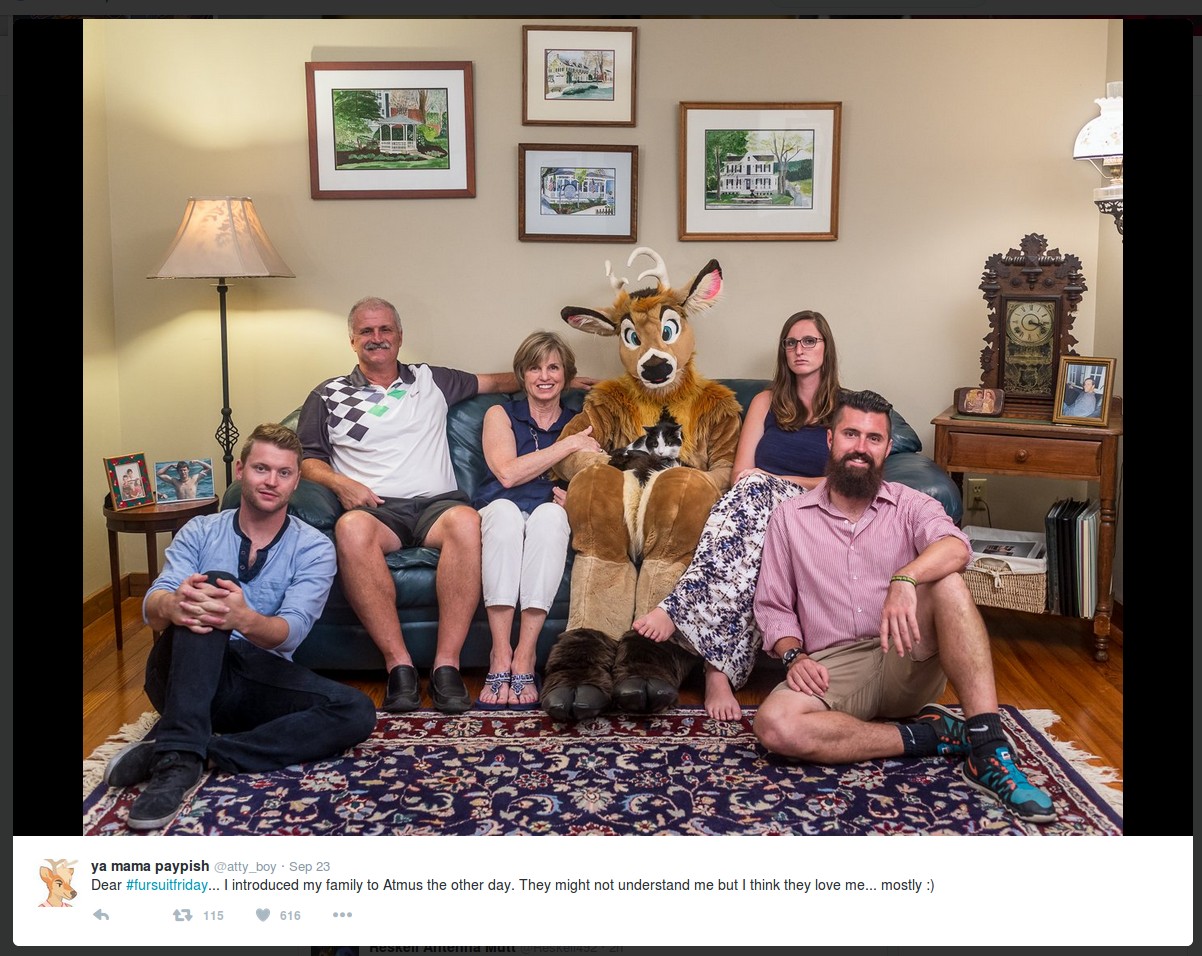
Task: Open the ya mama paypish profile name
Action: pos(150,866)
